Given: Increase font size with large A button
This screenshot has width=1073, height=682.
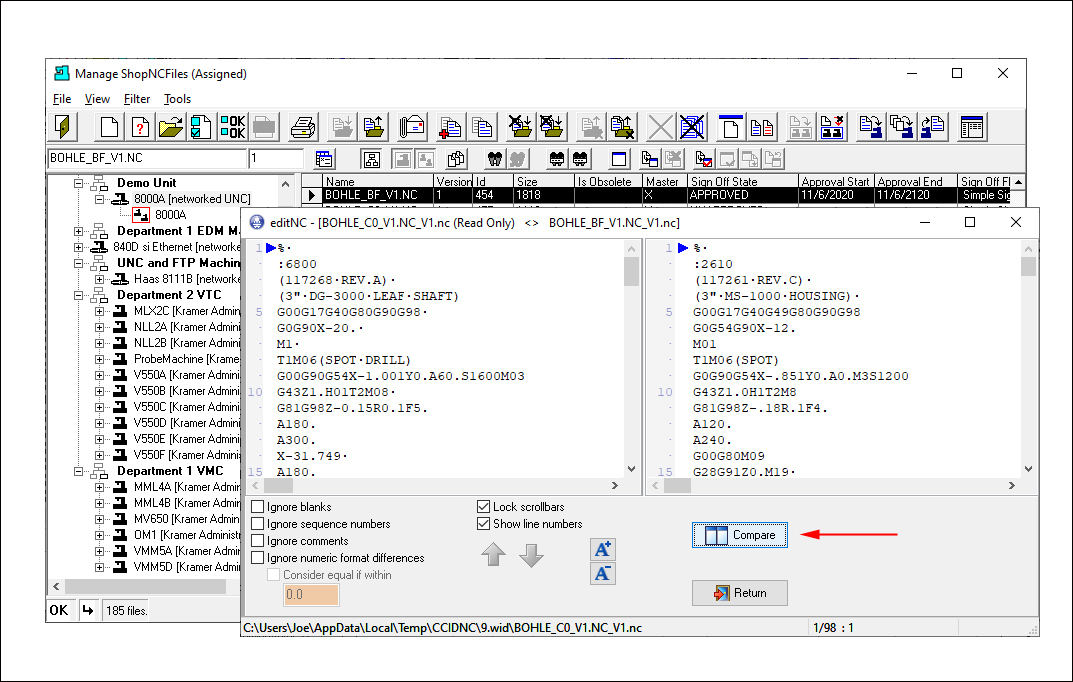Looking at the screenshot, I should pyautogui.click(x=603, y=549).
